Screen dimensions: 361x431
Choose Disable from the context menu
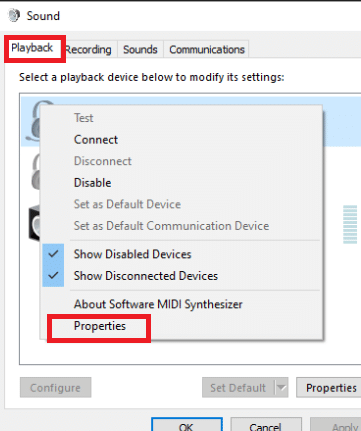pyautogui.click(x=92, y=183)
